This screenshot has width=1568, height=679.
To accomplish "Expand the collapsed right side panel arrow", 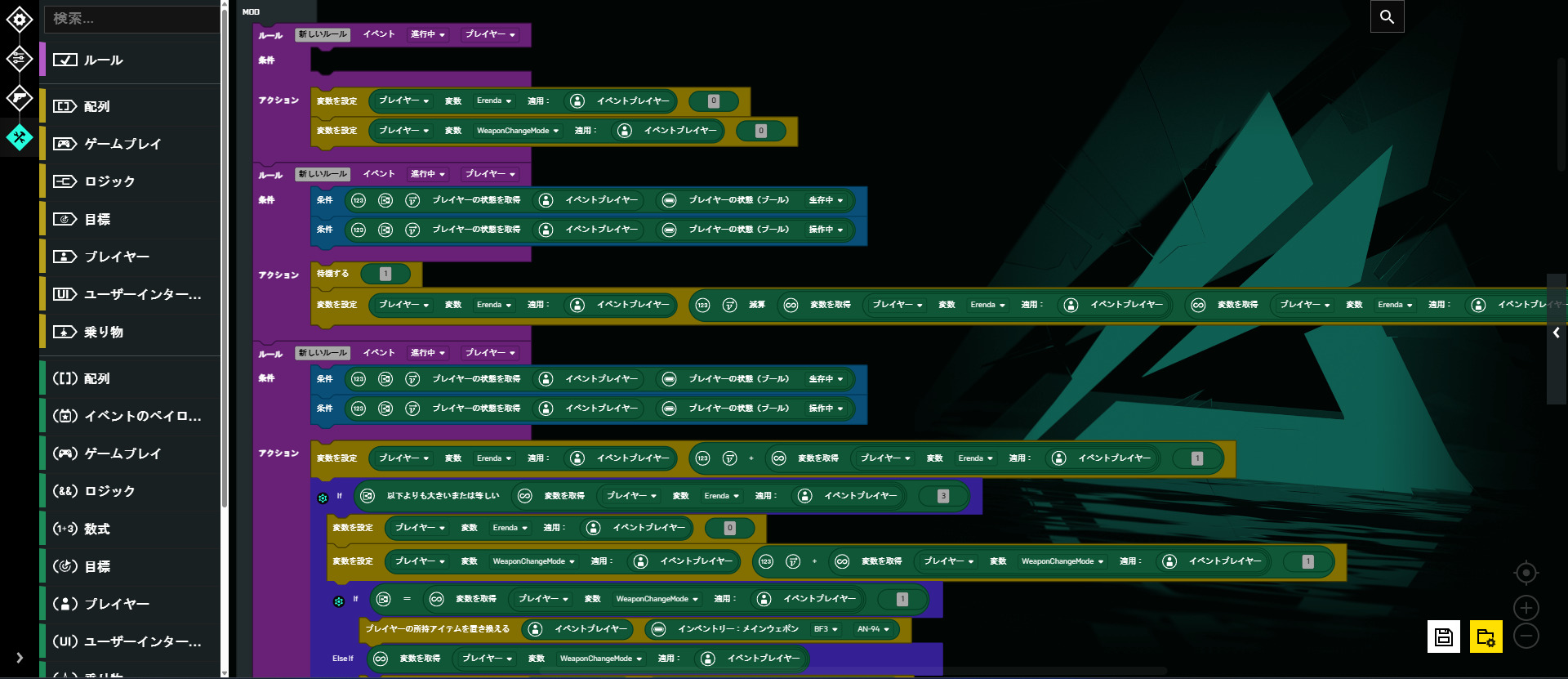I will [x=1557, y=333].
